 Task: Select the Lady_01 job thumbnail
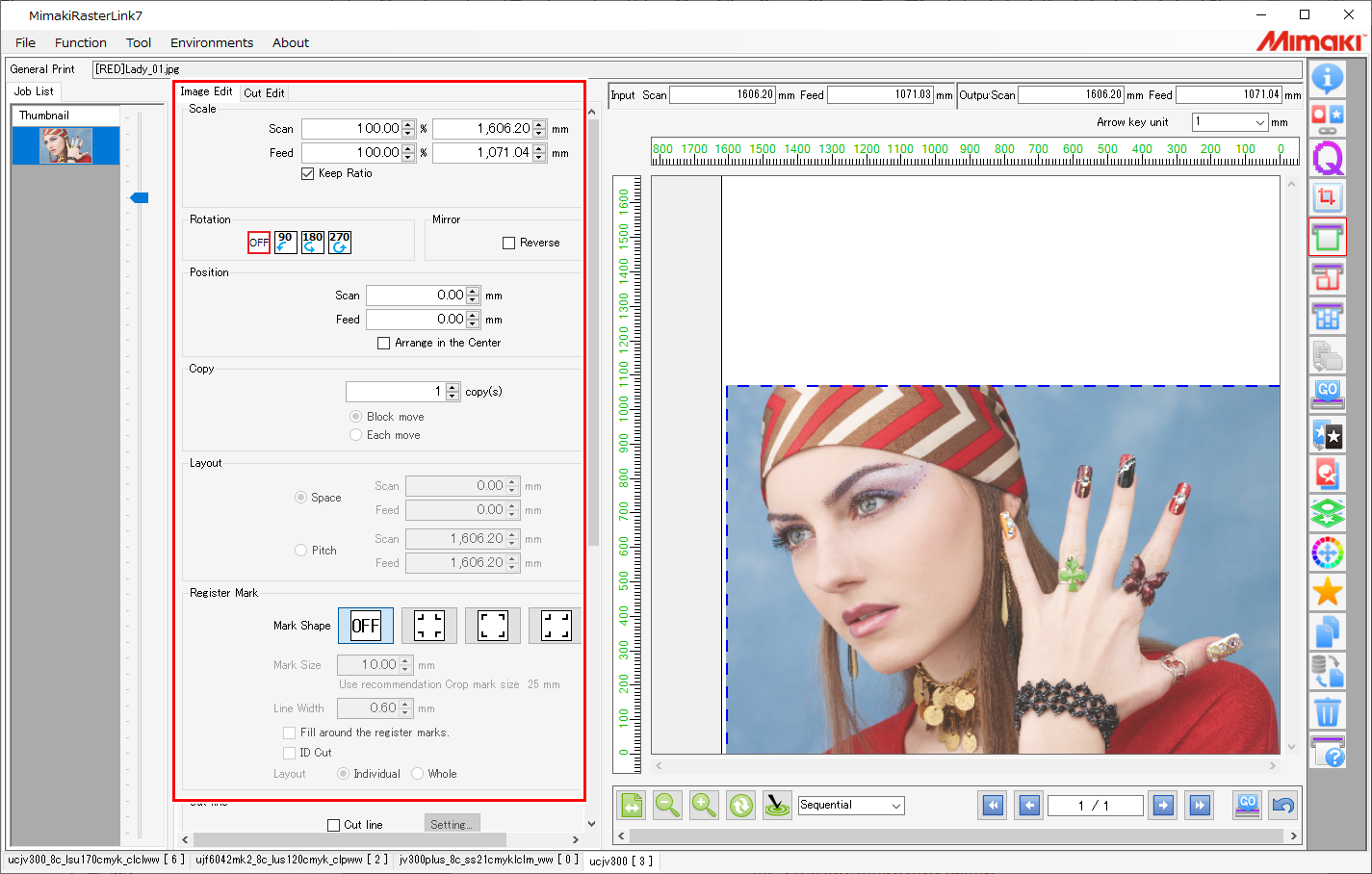pos(65,145)
